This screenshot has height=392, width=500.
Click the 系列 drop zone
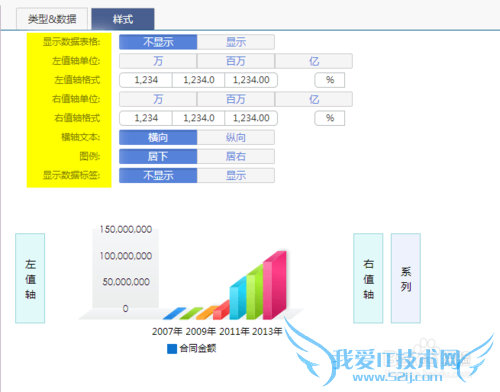pyautogui.click(x=406, y=278)
